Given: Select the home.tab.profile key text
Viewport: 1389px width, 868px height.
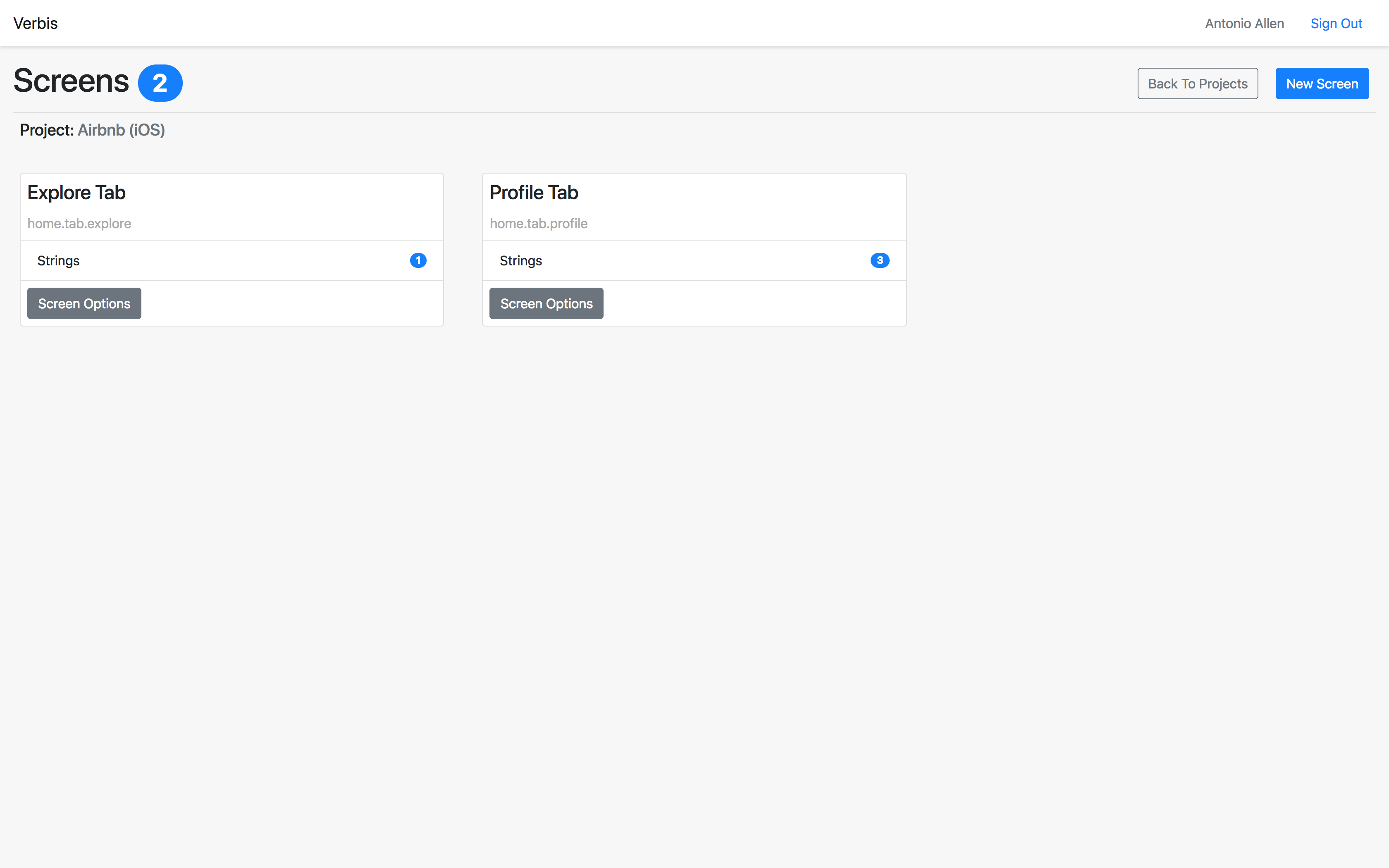Looking at the screenshot, I should tap(538, 223).
